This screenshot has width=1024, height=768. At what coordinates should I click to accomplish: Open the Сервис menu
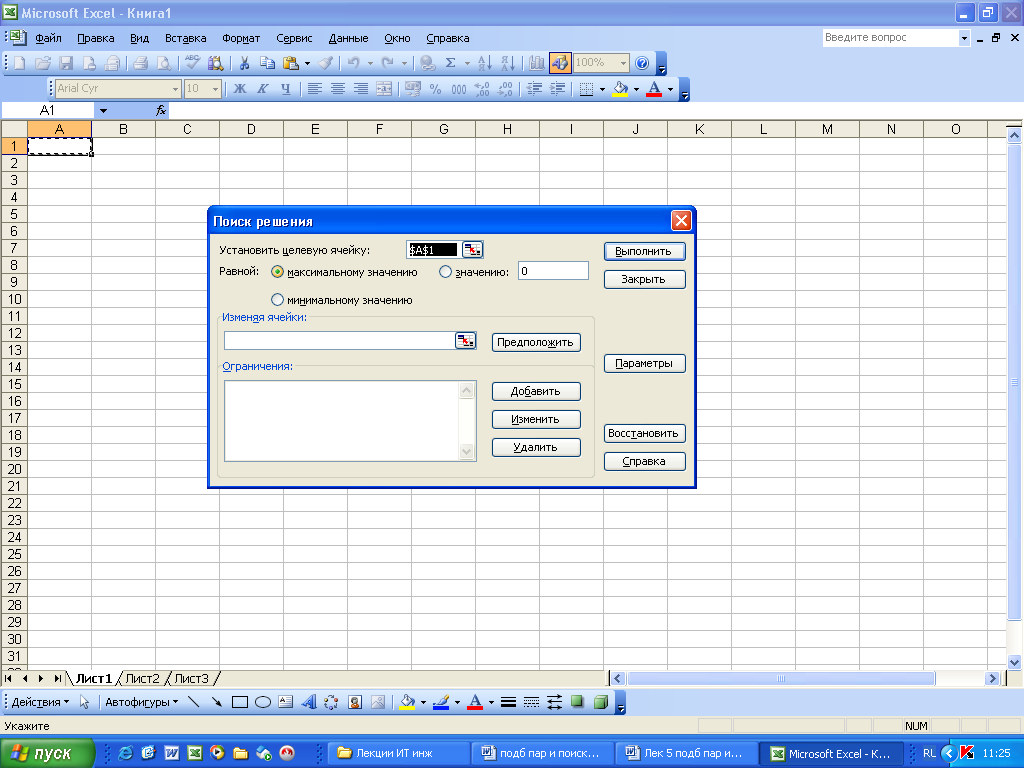coord(294,39)
